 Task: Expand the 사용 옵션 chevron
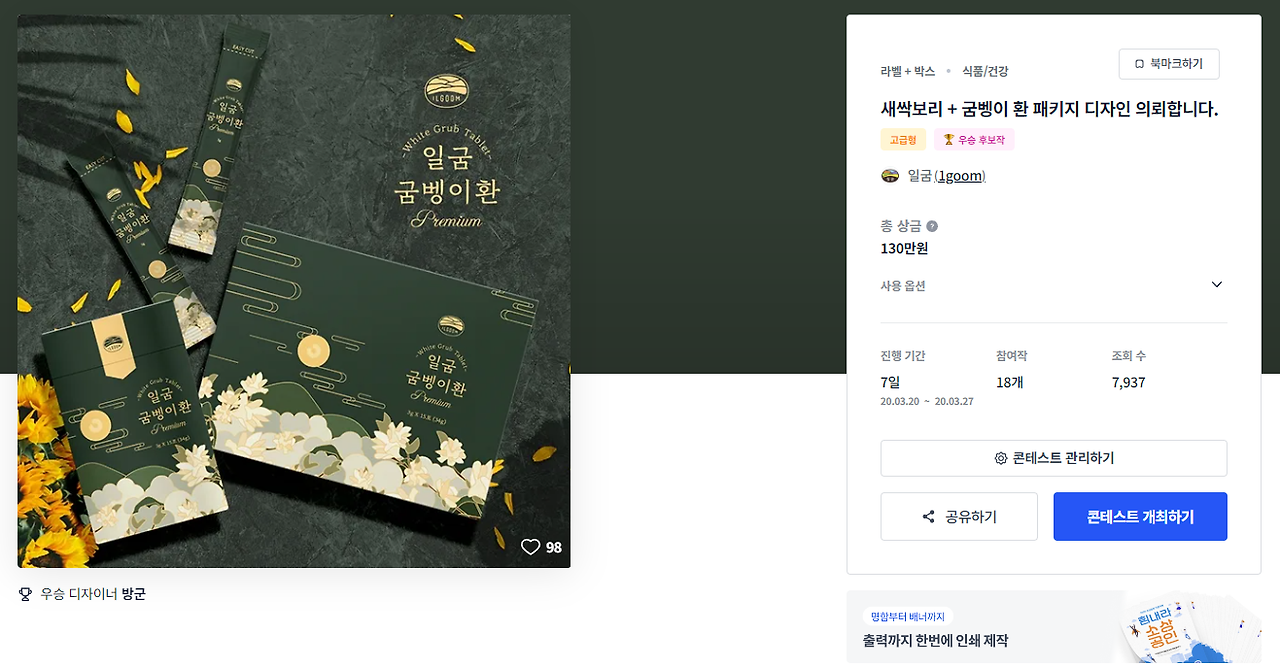tap(1217, 285)
